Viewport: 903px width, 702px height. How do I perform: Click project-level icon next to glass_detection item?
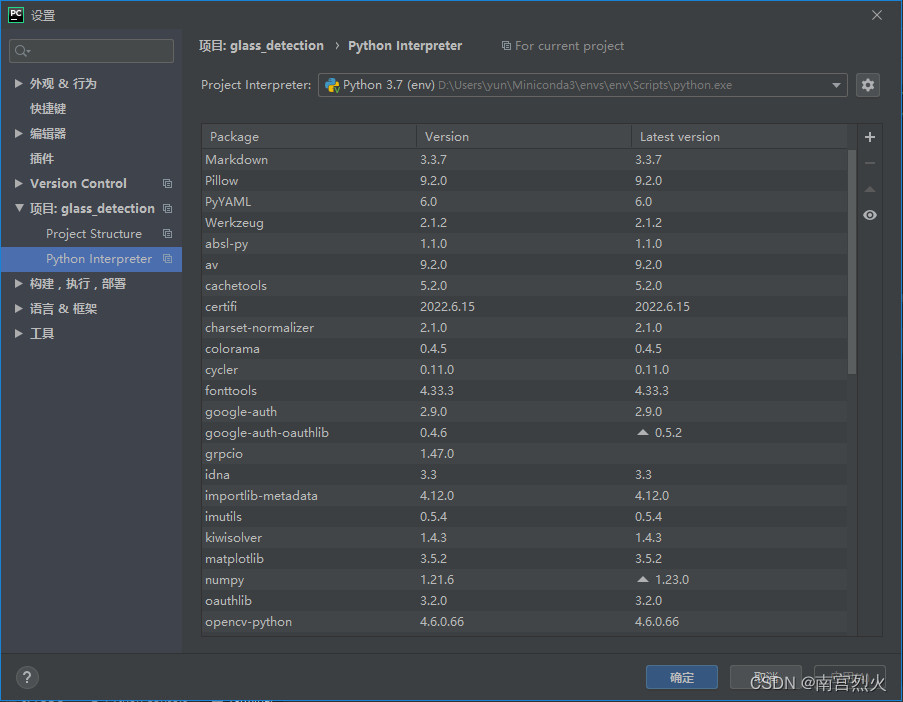click(168, 208)
